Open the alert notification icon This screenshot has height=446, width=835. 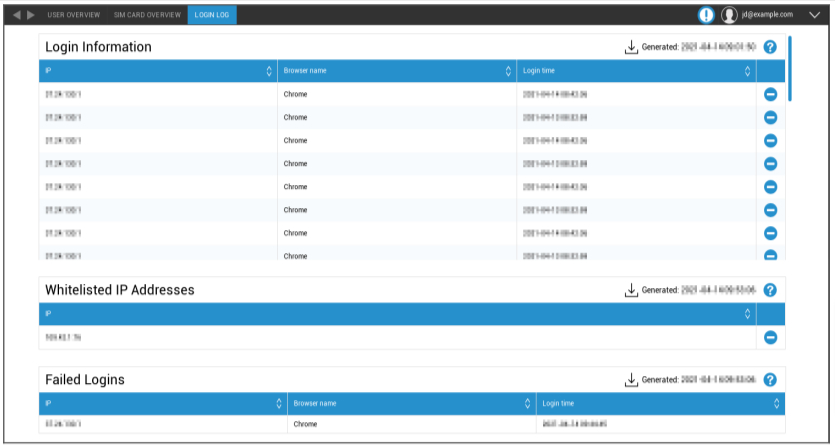(706, 15)
